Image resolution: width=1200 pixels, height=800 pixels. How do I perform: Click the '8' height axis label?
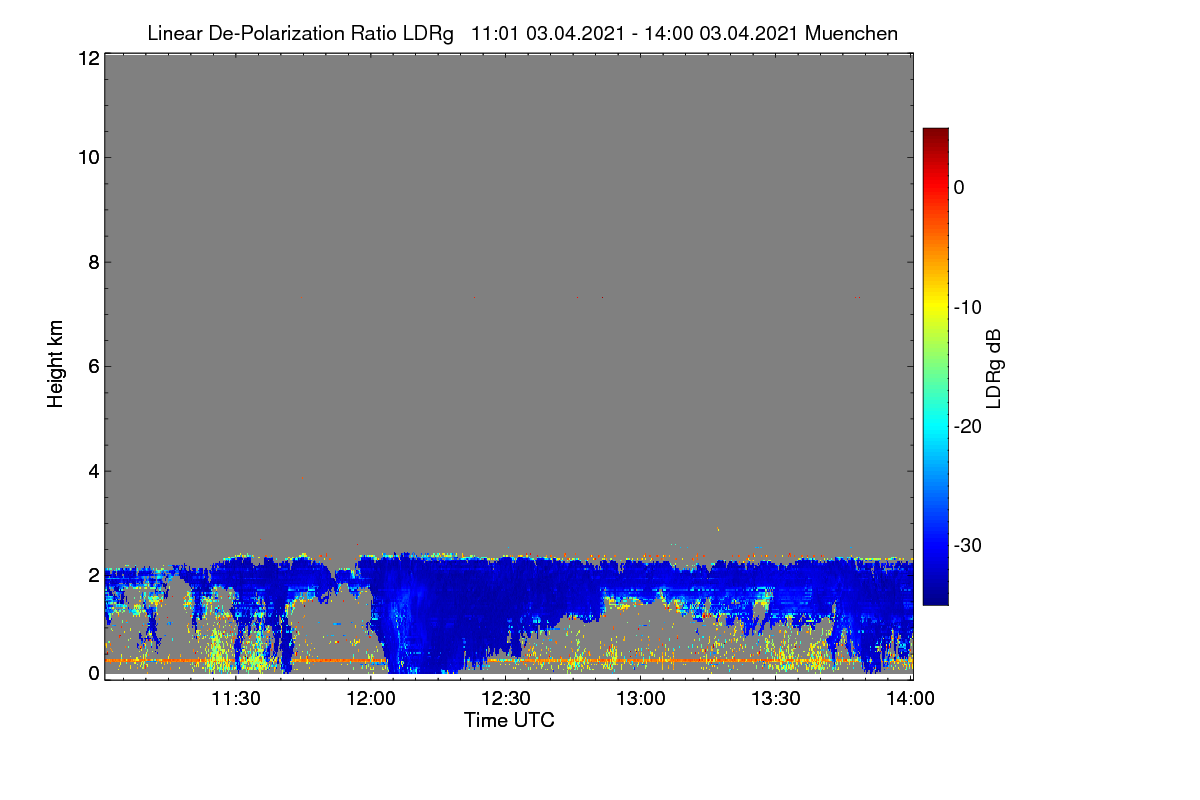click(92, 262)
